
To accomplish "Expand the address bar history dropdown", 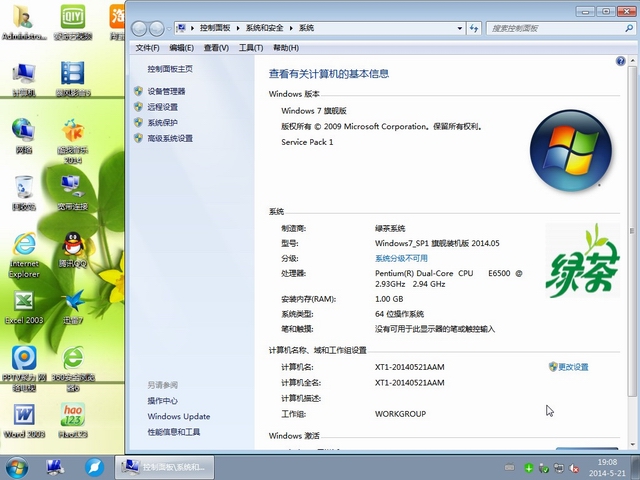I will click(460, 28).
